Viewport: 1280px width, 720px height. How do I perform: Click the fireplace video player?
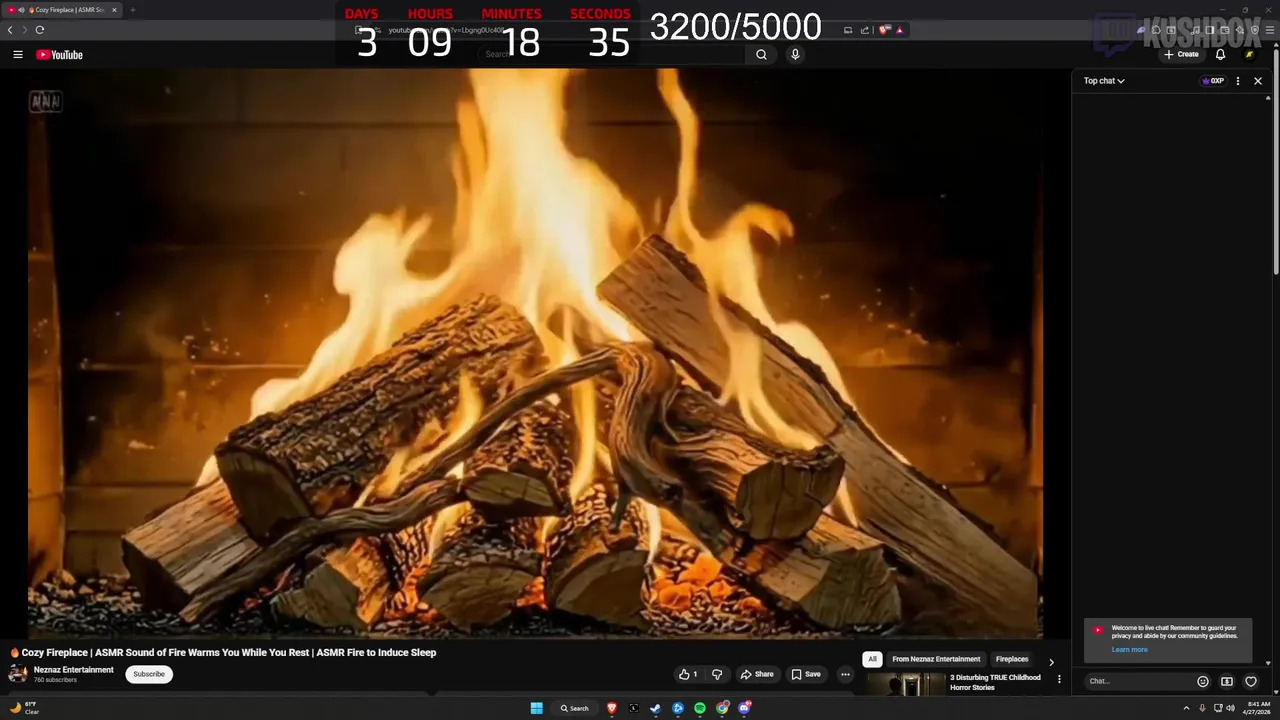pyautogui.click(x=535, y=353)
